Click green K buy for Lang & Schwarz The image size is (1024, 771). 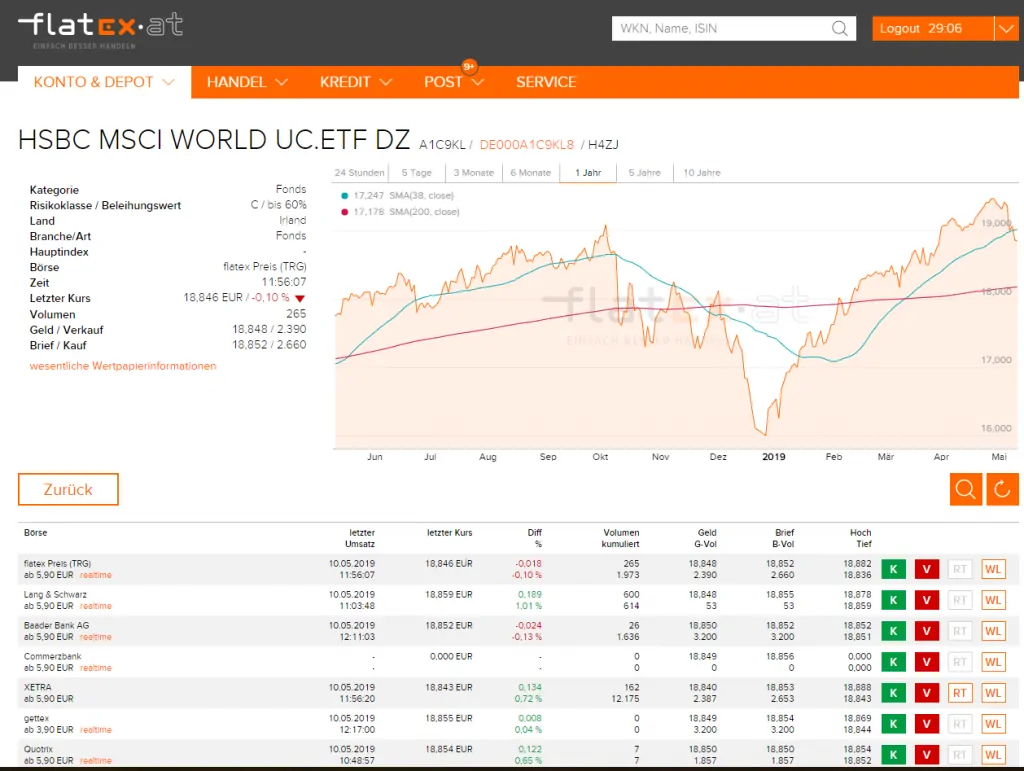tap(893, 600)
